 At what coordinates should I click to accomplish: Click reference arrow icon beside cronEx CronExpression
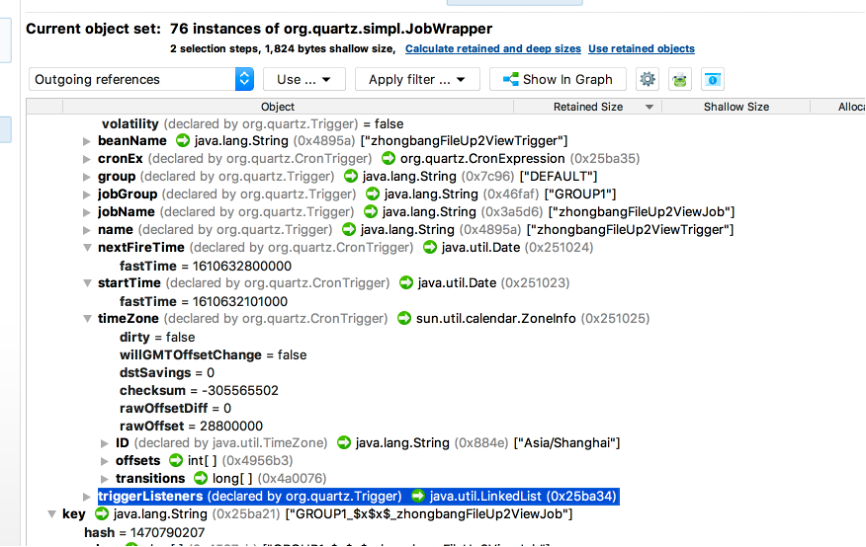388,159
